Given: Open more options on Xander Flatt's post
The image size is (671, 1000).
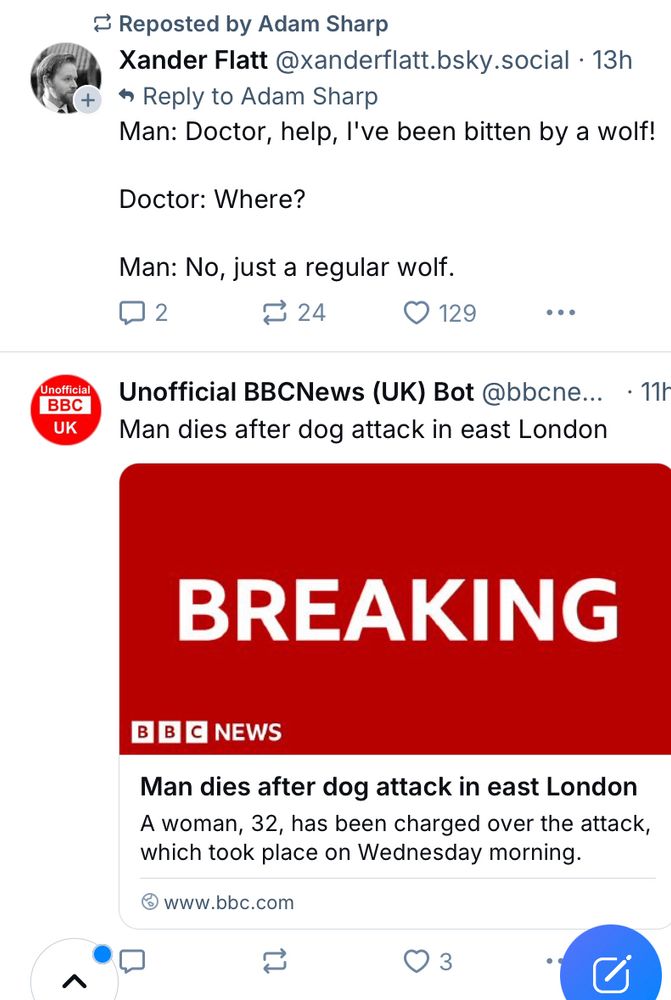Looking at the screenshot, I should click(561, 313).
